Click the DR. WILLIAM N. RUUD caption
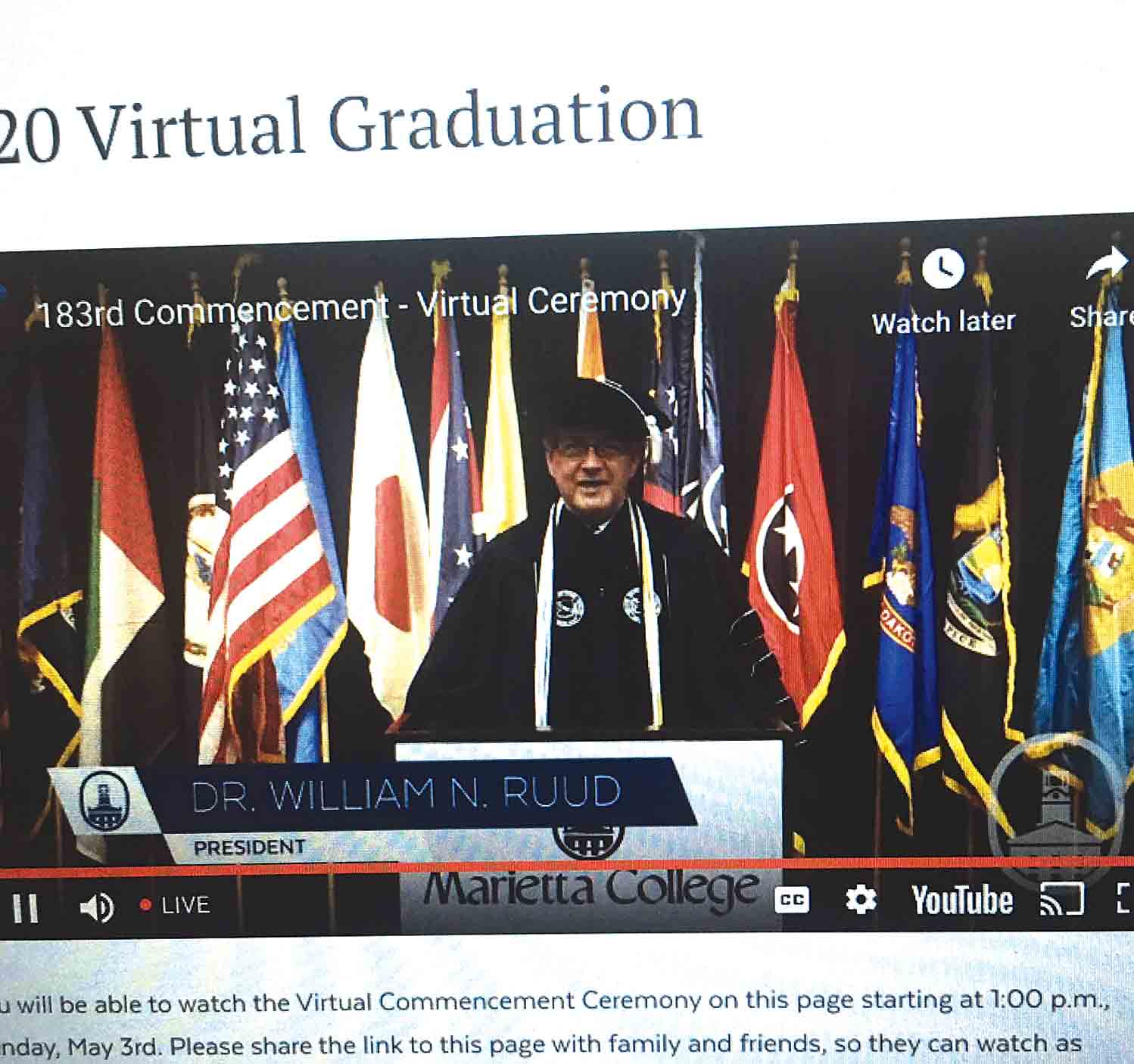The width and height of the screenshot is (1134, 1064). coord(407,794)
